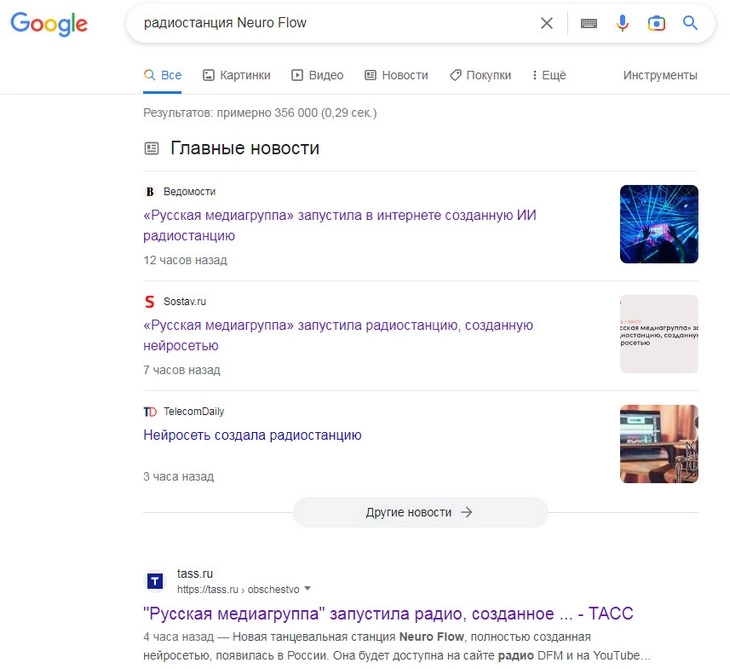Switch to the Видео tab
The width and height of the screenshot is (730, 669).
click(318, 75)
